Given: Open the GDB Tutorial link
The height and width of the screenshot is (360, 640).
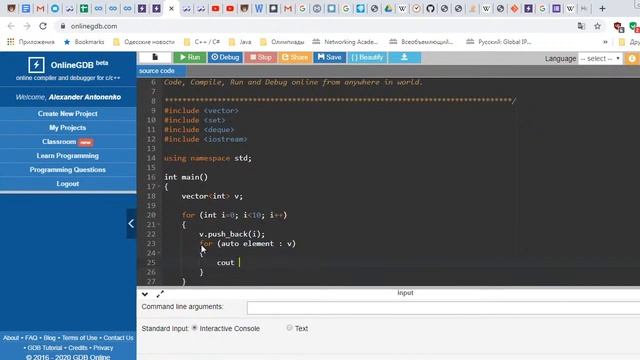Looking at the screenshot, I should (x=45, y=348).
